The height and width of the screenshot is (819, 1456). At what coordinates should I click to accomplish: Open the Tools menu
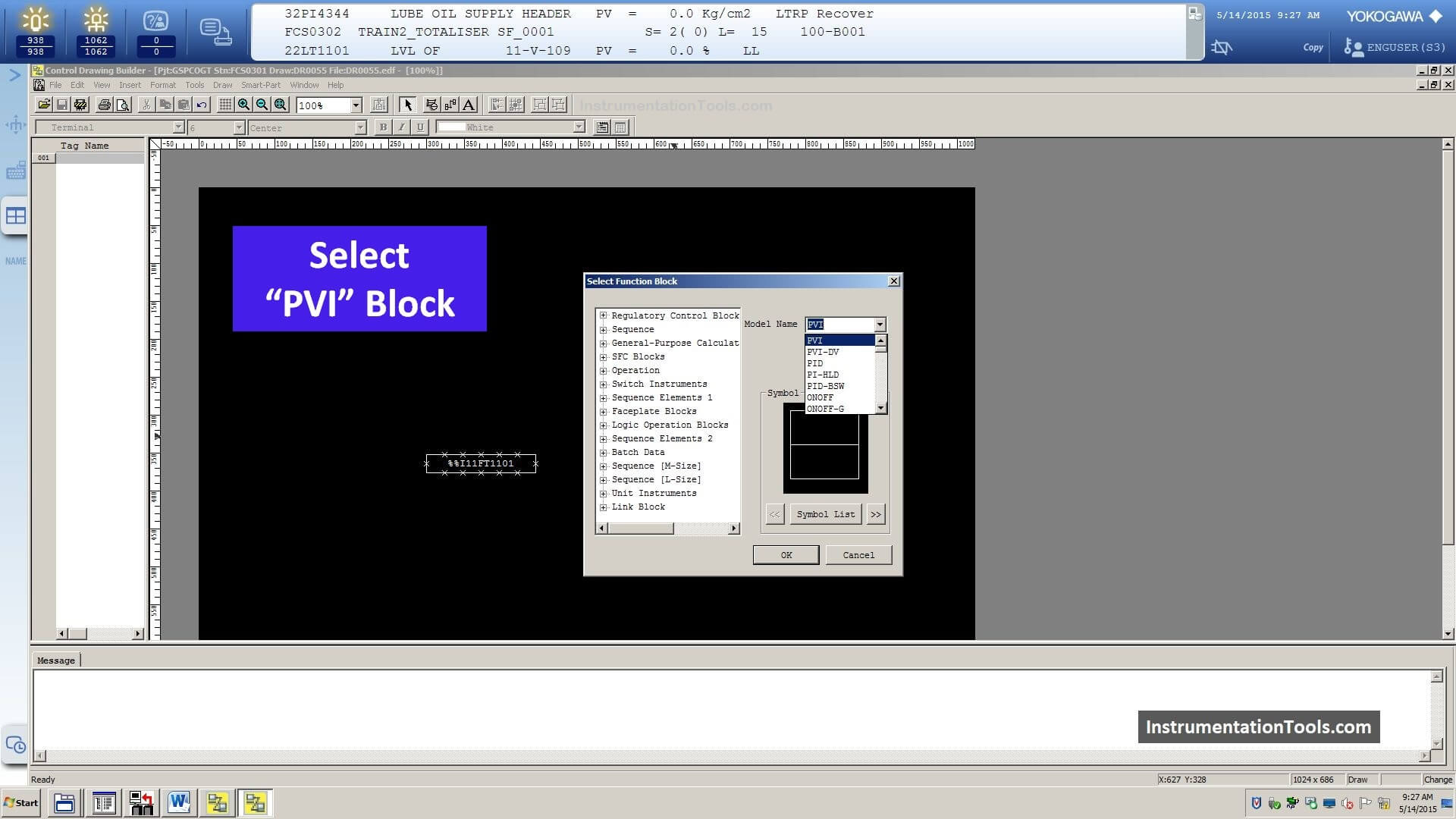pyautogui.click(x=194, y=85)
